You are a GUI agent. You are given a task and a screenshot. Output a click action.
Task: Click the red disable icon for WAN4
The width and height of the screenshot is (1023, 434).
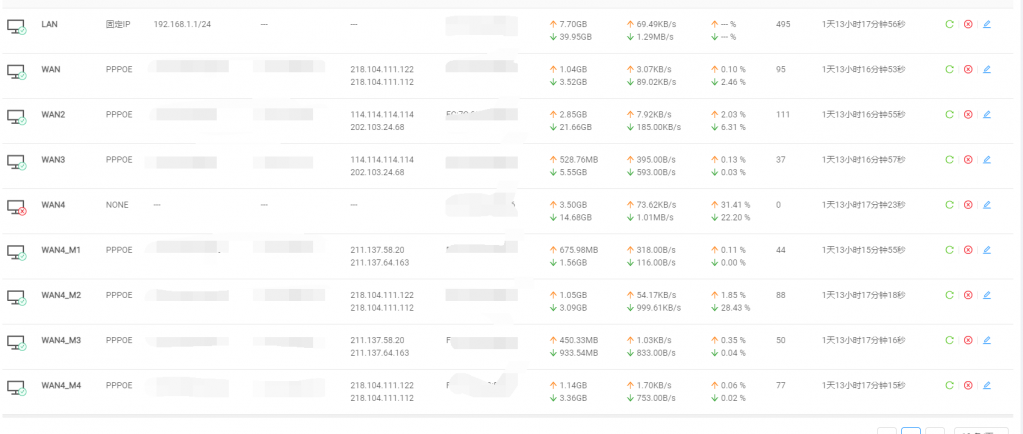[968, 204]
